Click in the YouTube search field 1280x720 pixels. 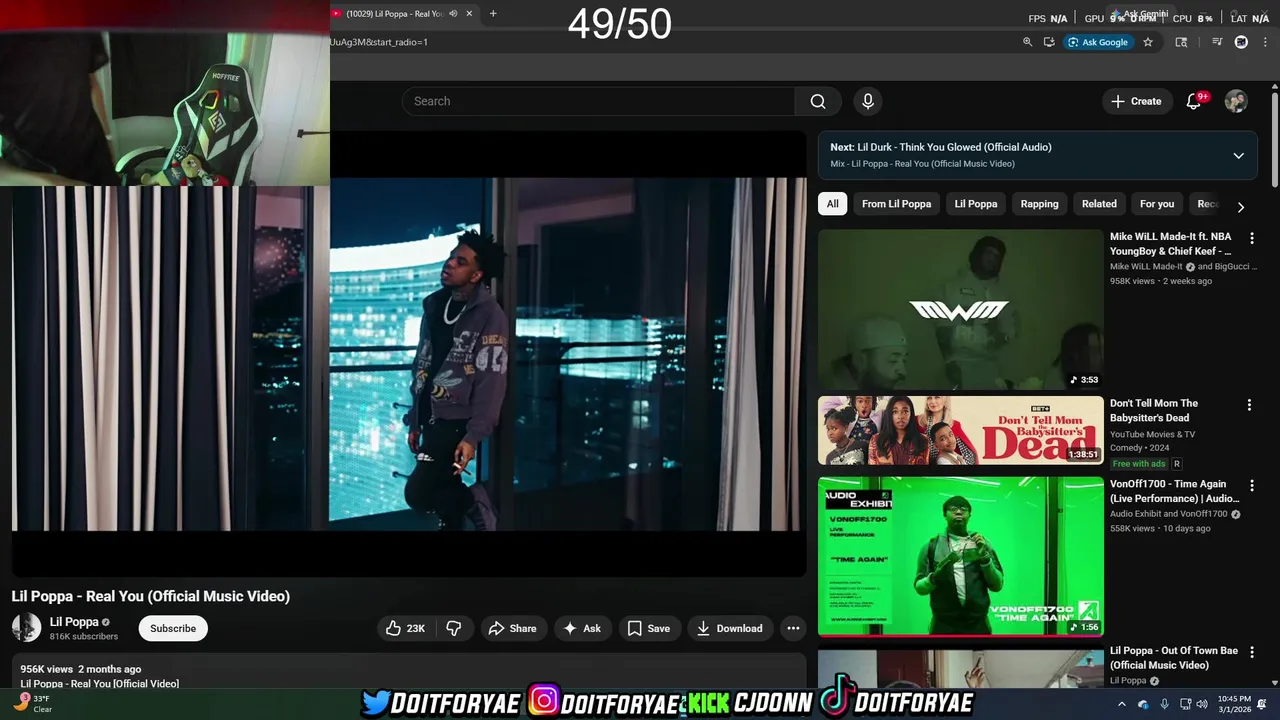click(x=598, y=101)
